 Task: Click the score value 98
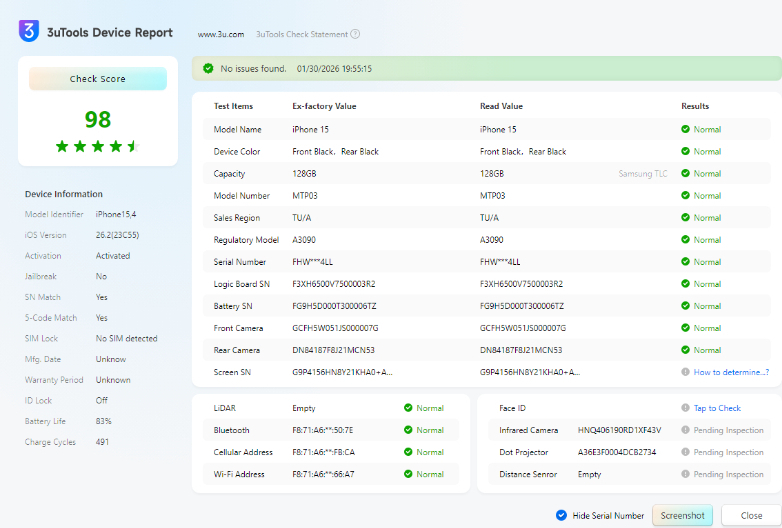(98, 119)
